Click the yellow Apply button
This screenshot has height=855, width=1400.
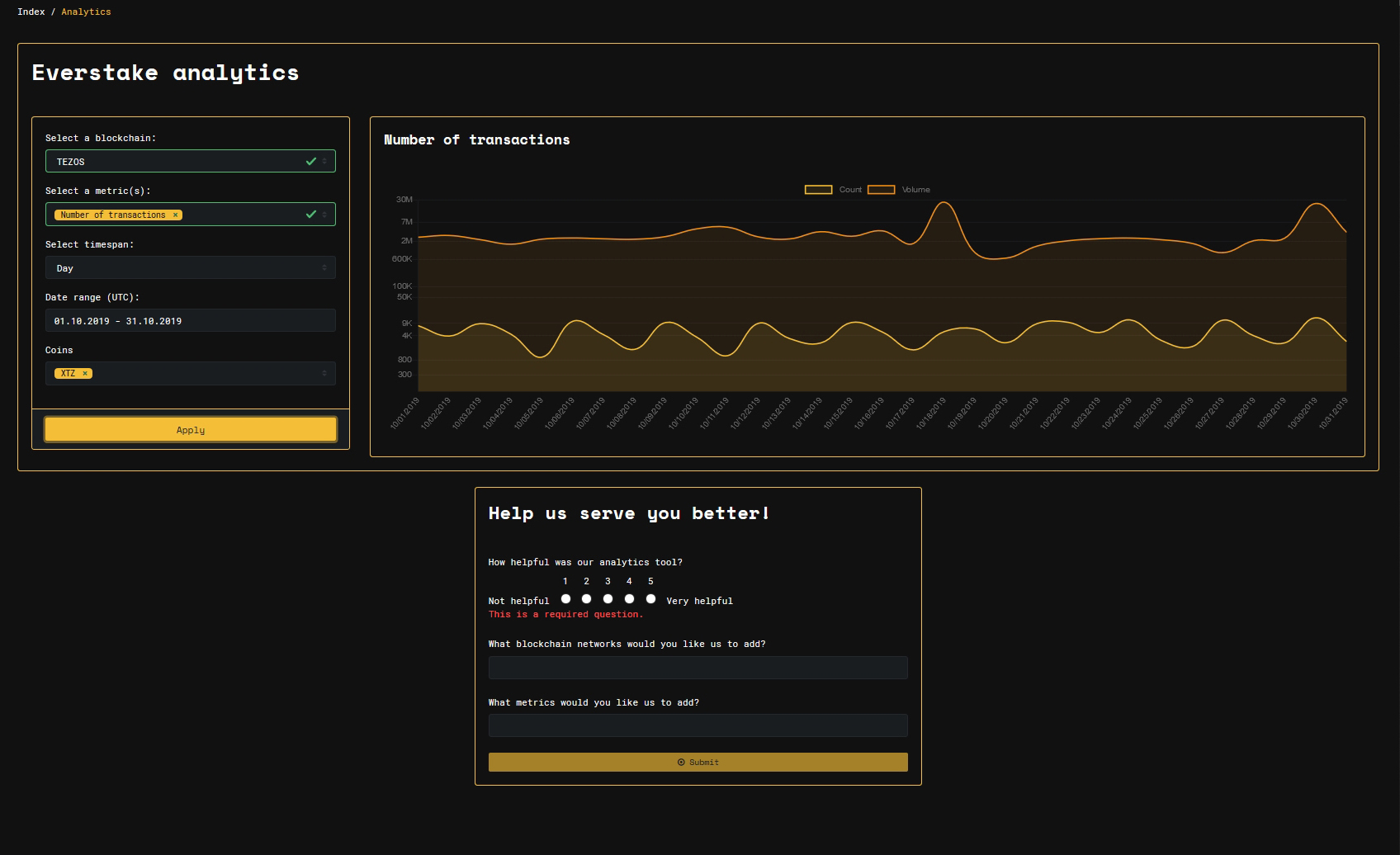[x=190, y=429]
